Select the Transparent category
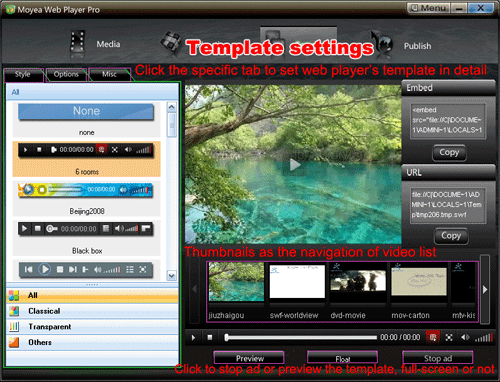This screenshot has width=500, height=382. [92, 327]
